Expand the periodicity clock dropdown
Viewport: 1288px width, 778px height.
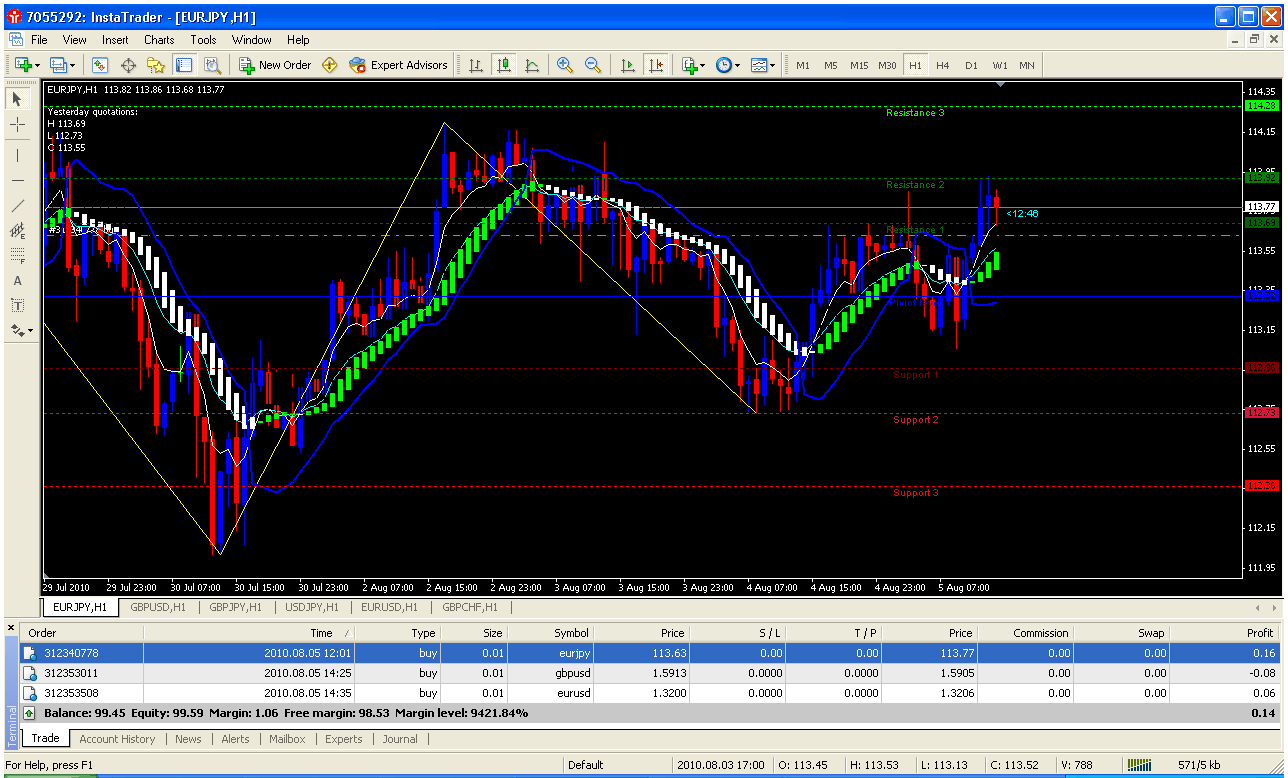tap(727, 65)
